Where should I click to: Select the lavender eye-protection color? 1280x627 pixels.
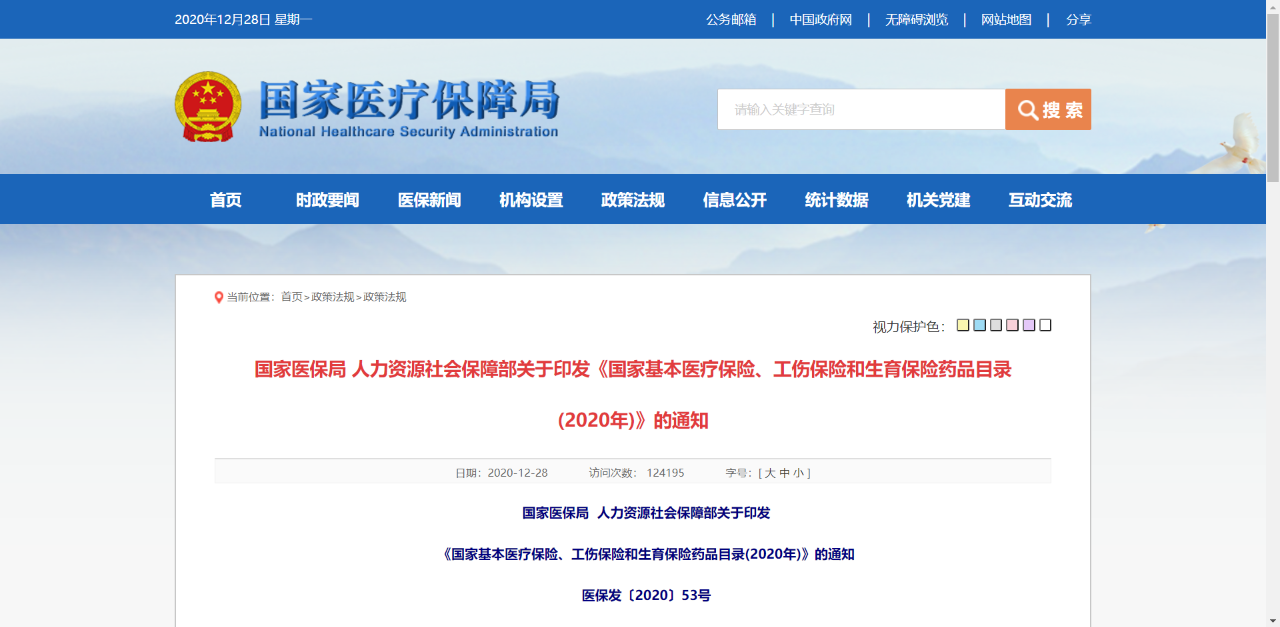click(1029, 325)
